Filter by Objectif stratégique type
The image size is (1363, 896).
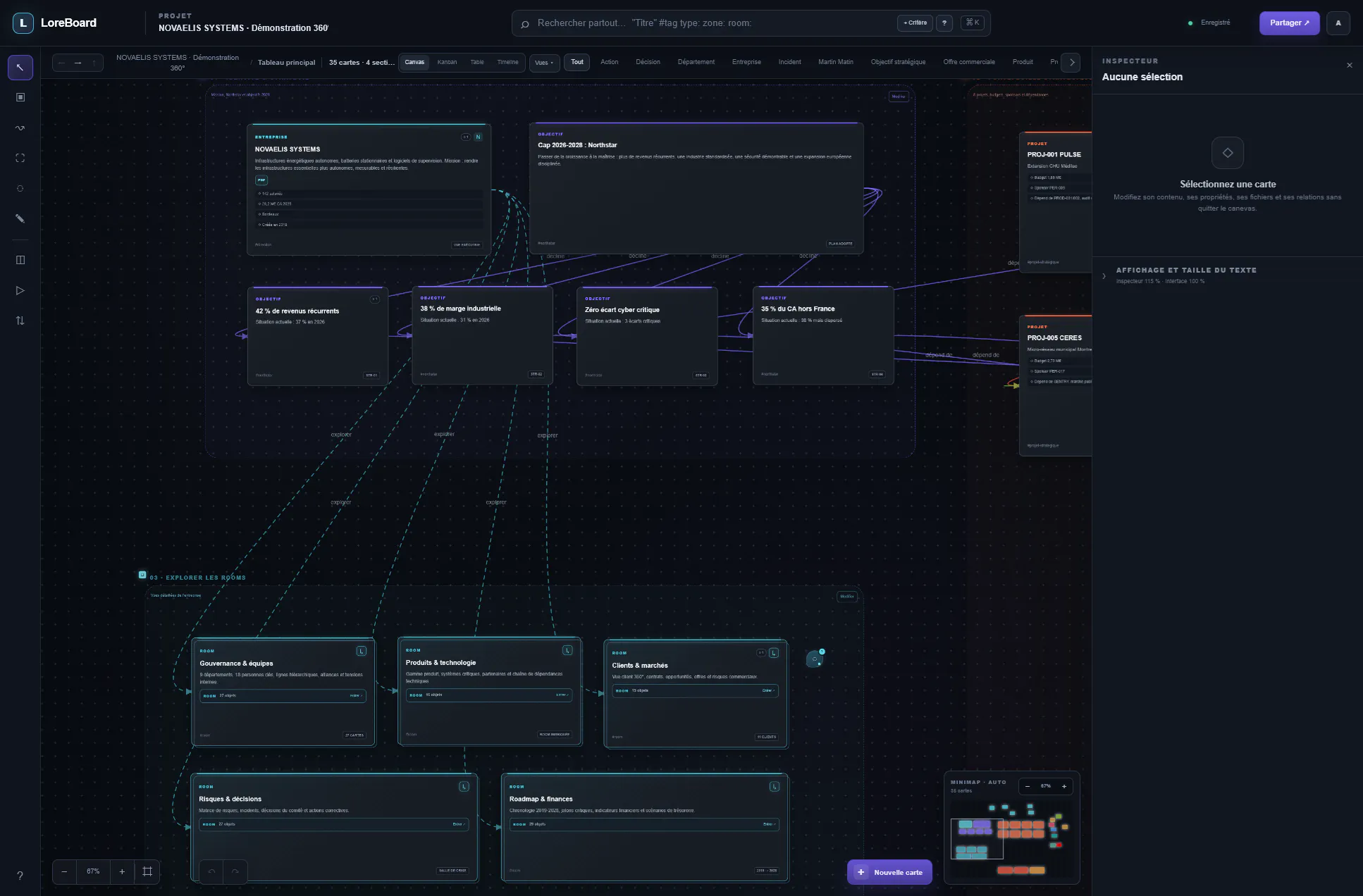(898, 63)
